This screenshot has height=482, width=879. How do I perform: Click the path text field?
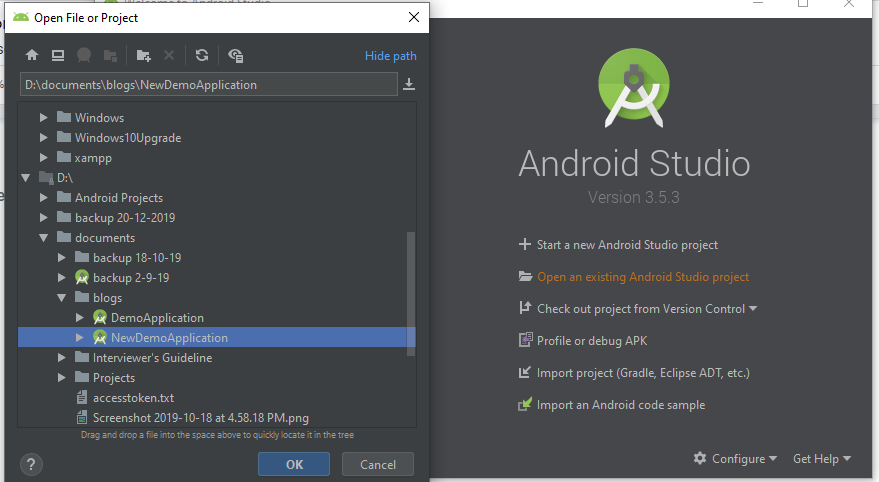click(x=209, y=85)
